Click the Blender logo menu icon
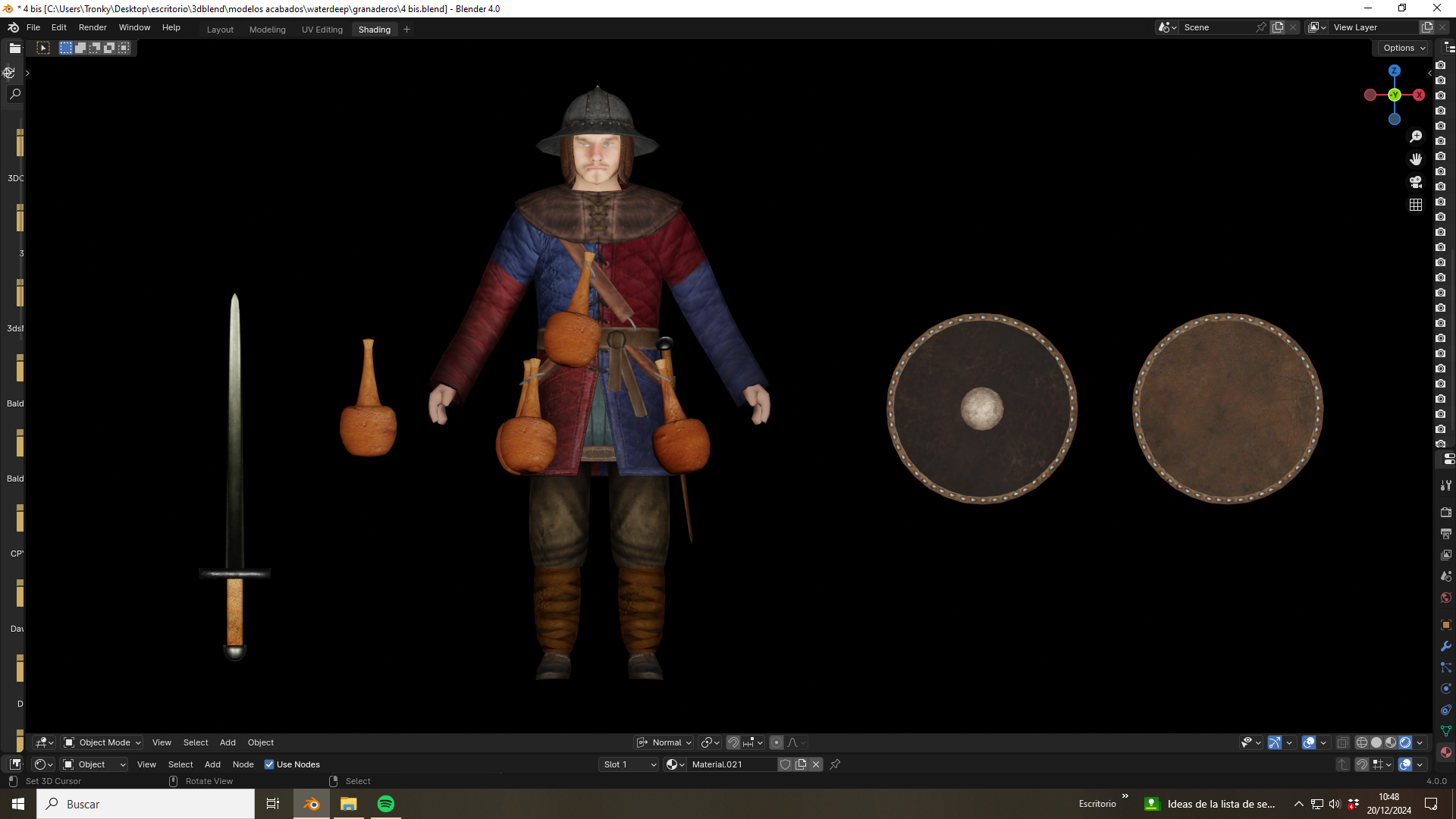 [x=13, y=27]
